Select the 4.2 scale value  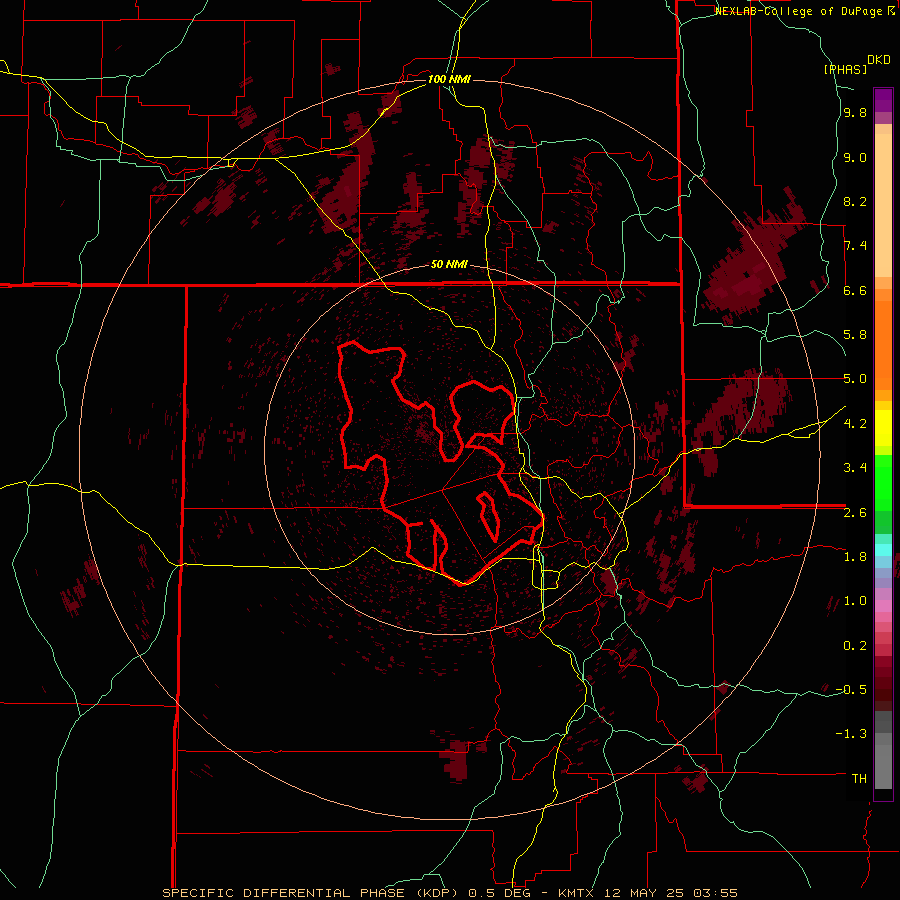(855, 424)
